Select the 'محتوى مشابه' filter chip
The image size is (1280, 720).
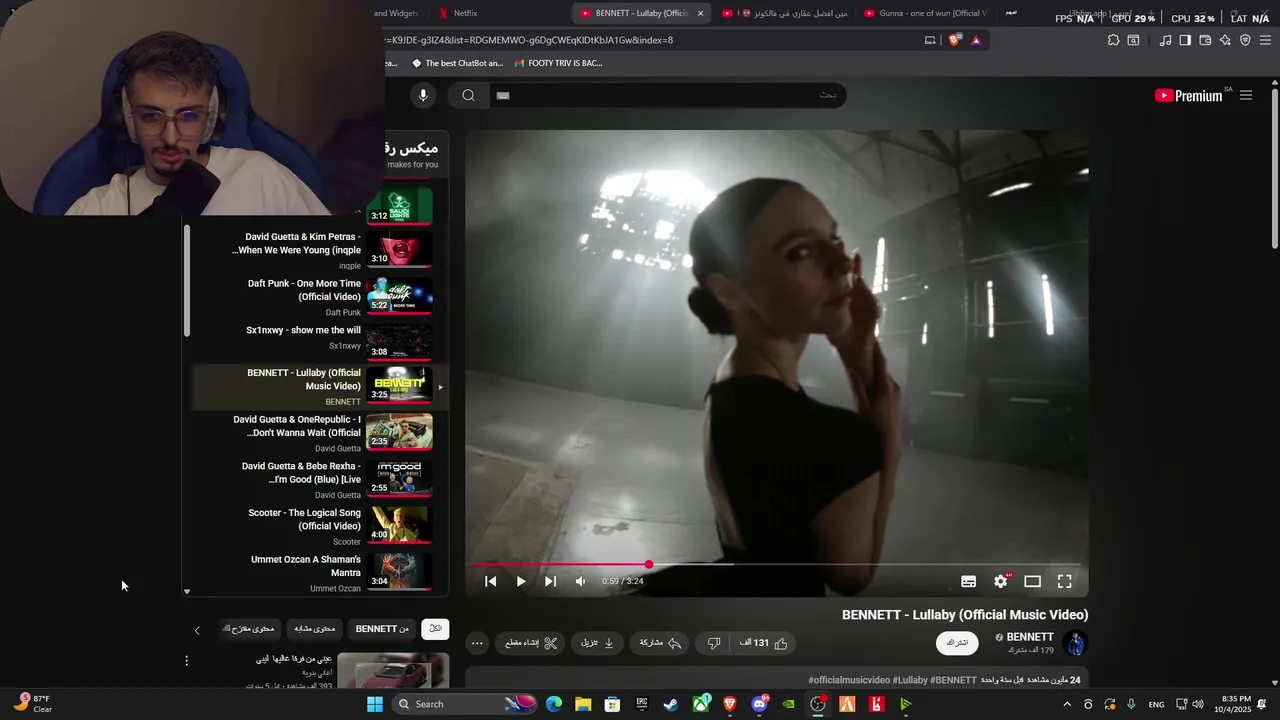coord(314,629)
